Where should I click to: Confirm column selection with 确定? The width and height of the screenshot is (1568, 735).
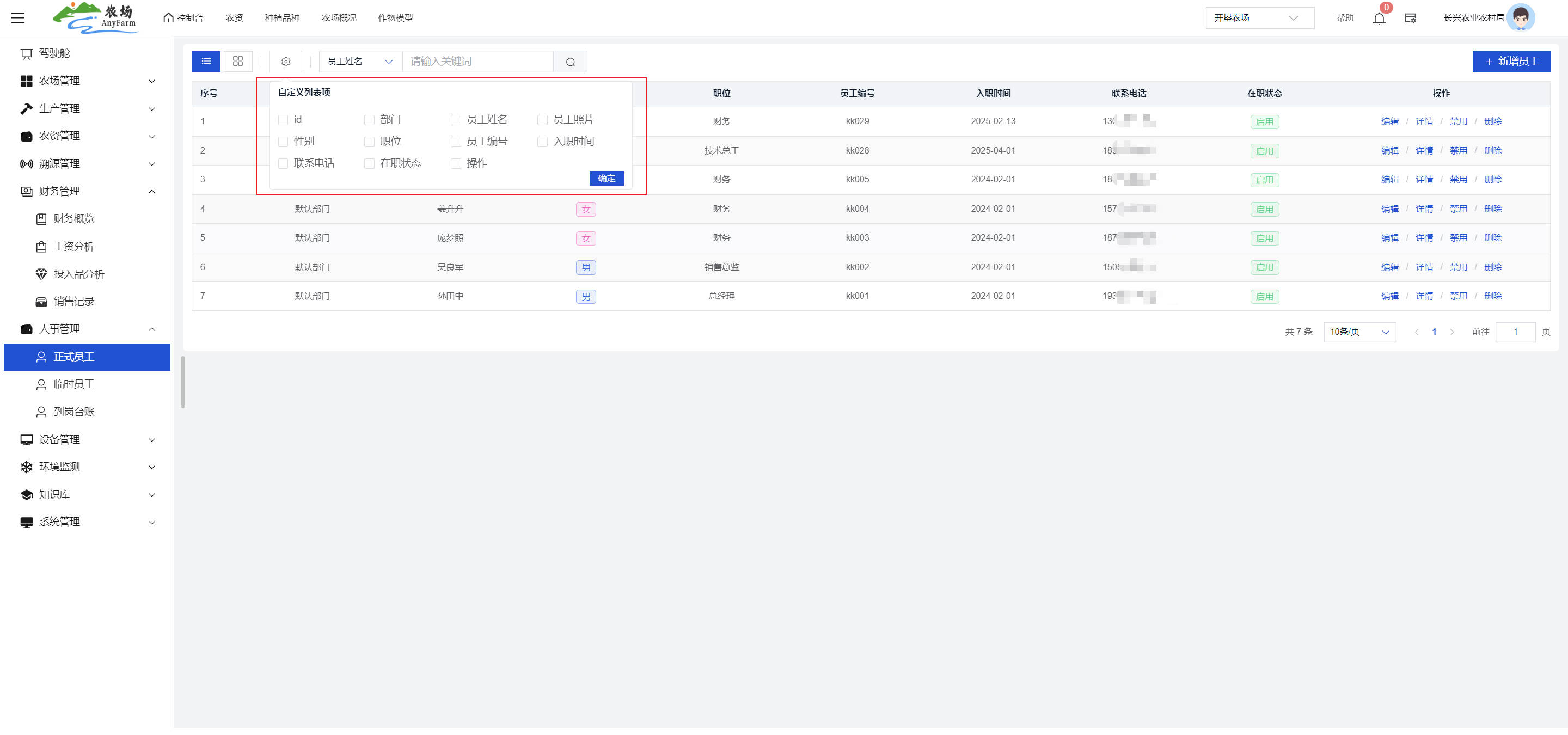pos(607,178)
